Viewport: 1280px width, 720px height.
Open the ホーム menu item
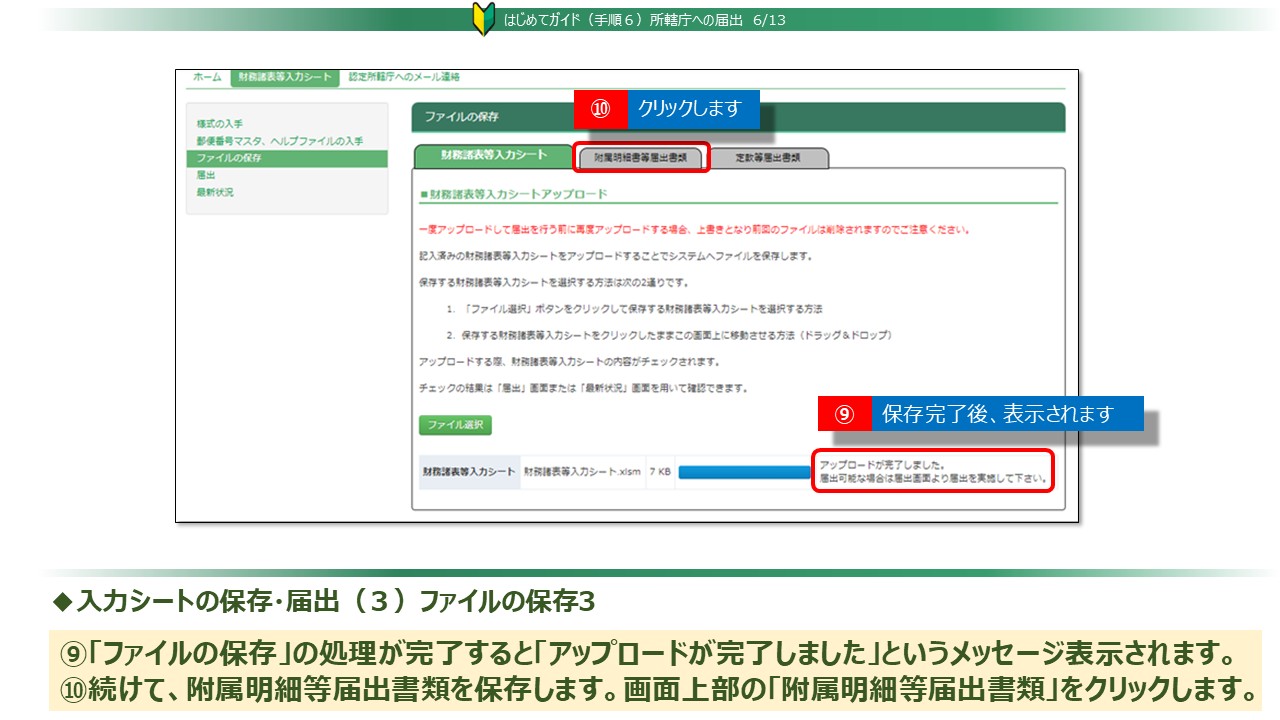click(x=207, y=77)
